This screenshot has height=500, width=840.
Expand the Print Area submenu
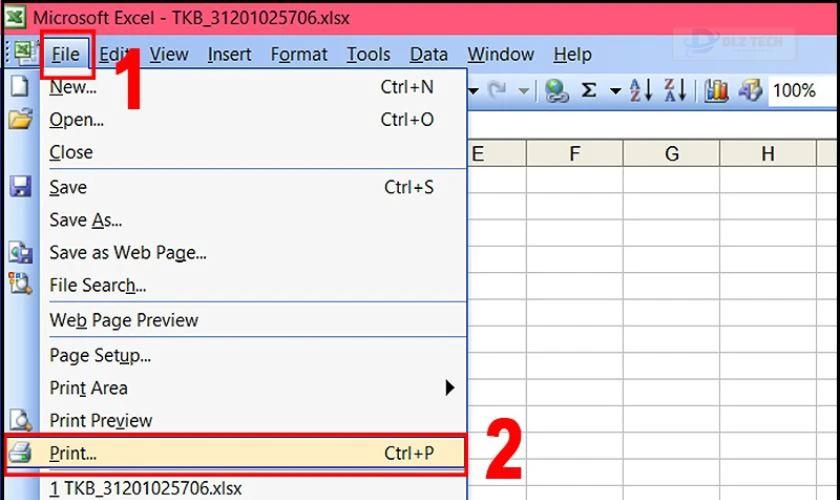253,387
